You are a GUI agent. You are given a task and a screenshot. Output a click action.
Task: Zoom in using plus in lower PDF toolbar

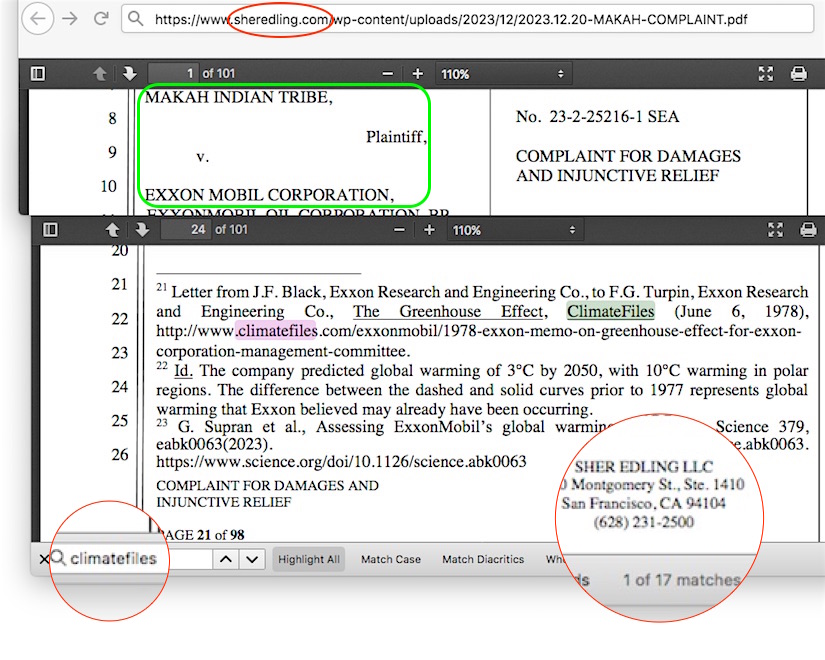[429, 230]
